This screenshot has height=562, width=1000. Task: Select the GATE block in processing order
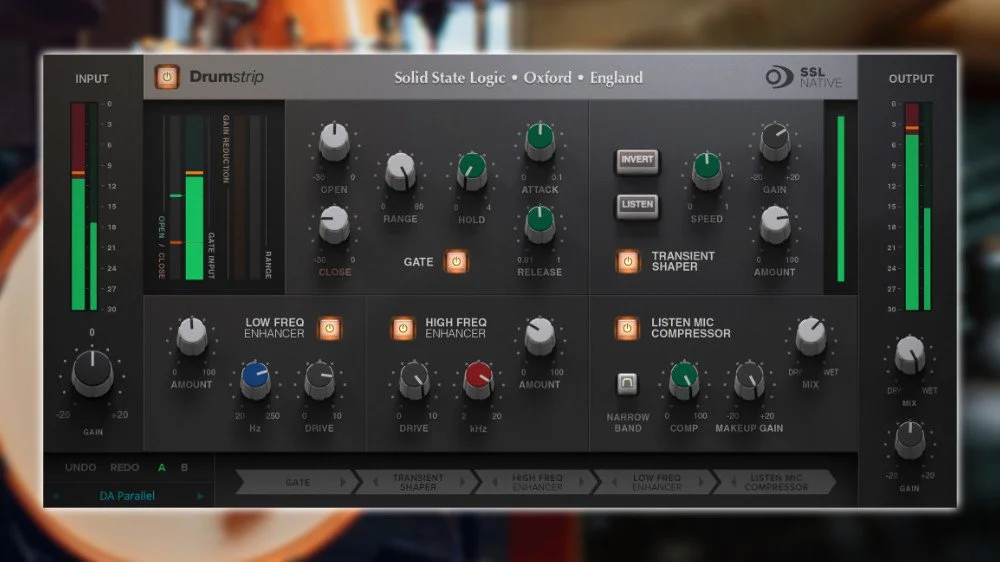point(297,482)
